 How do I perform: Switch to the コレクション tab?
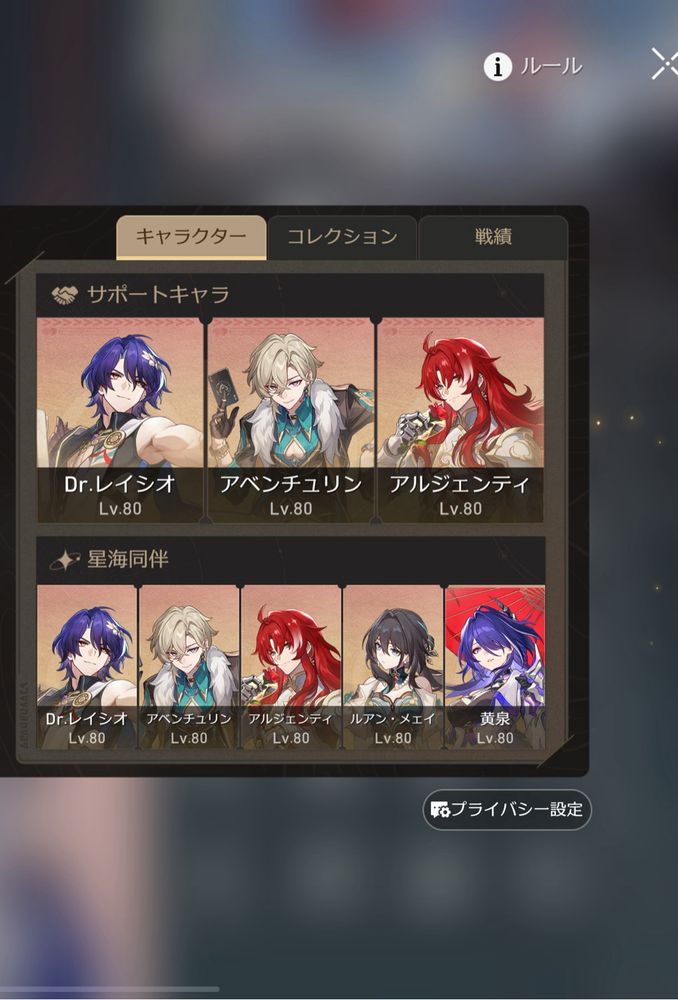[x=343, y=237]
